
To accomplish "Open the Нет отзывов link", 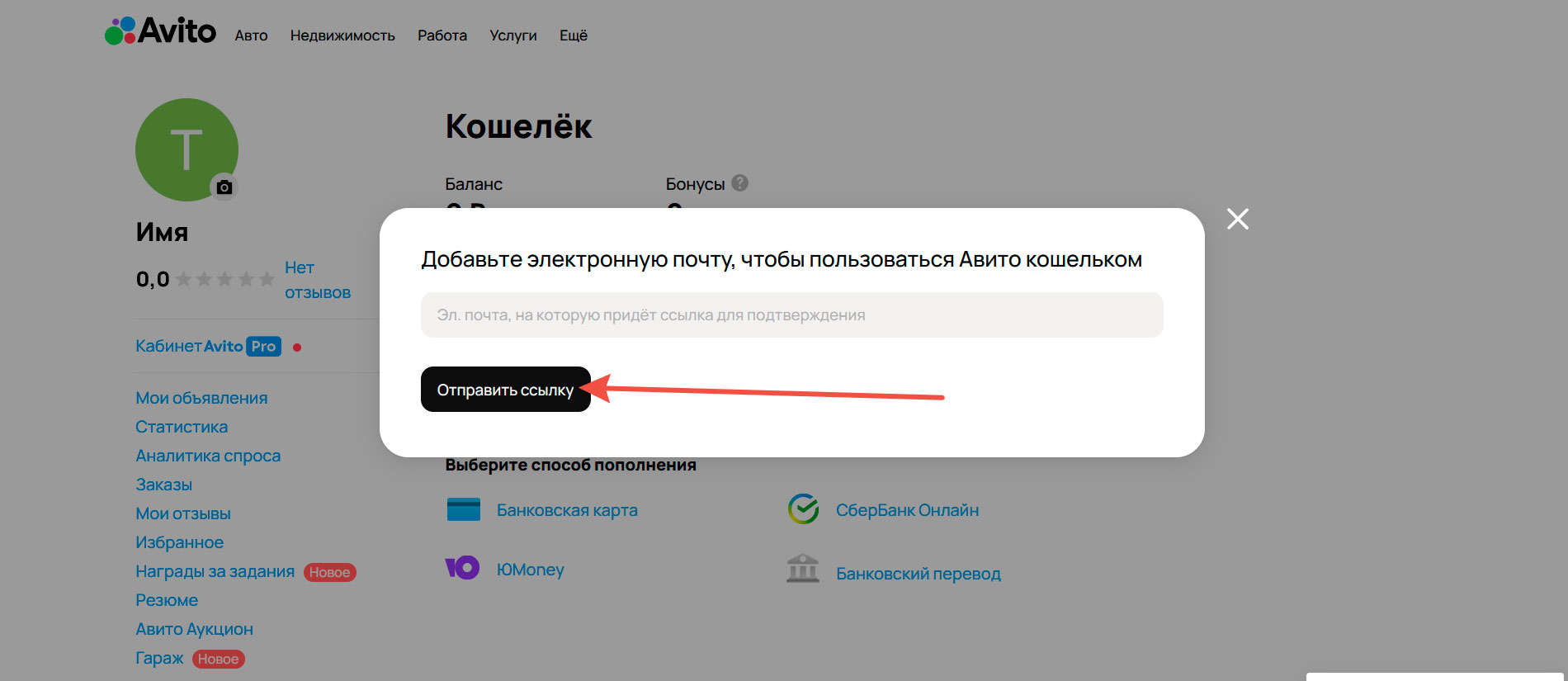I will [x=318, y=280].
